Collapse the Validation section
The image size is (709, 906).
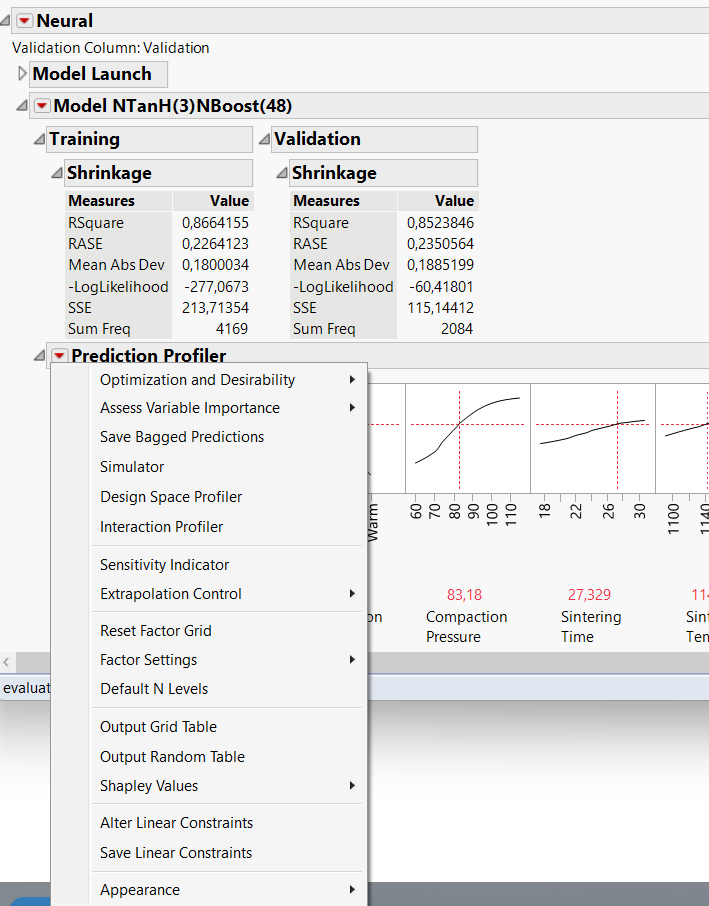click(x=264, y=139)
